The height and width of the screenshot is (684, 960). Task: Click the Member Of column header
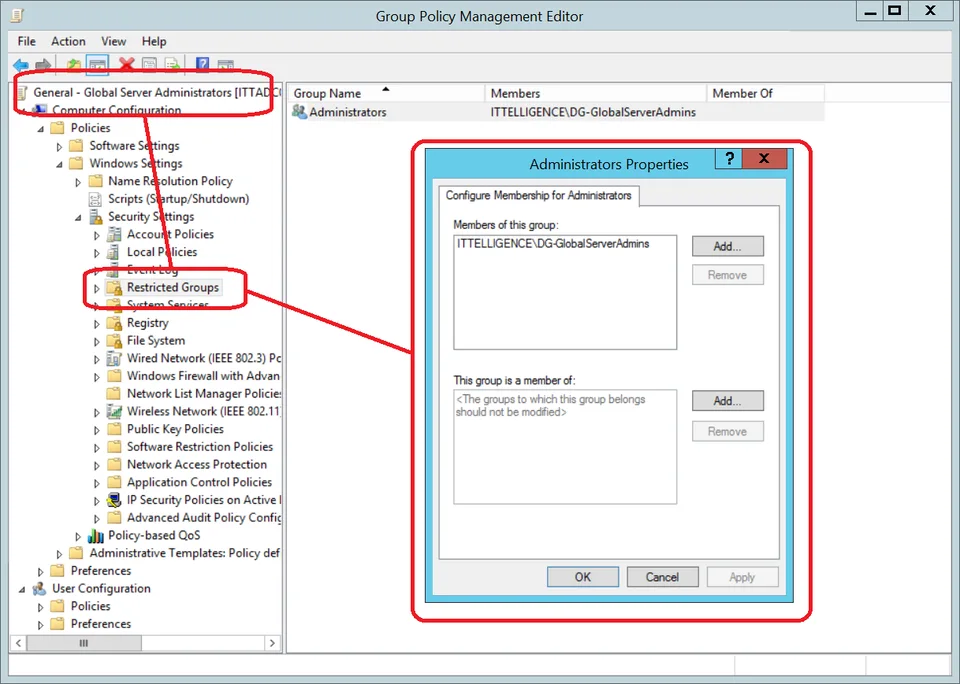765,93
